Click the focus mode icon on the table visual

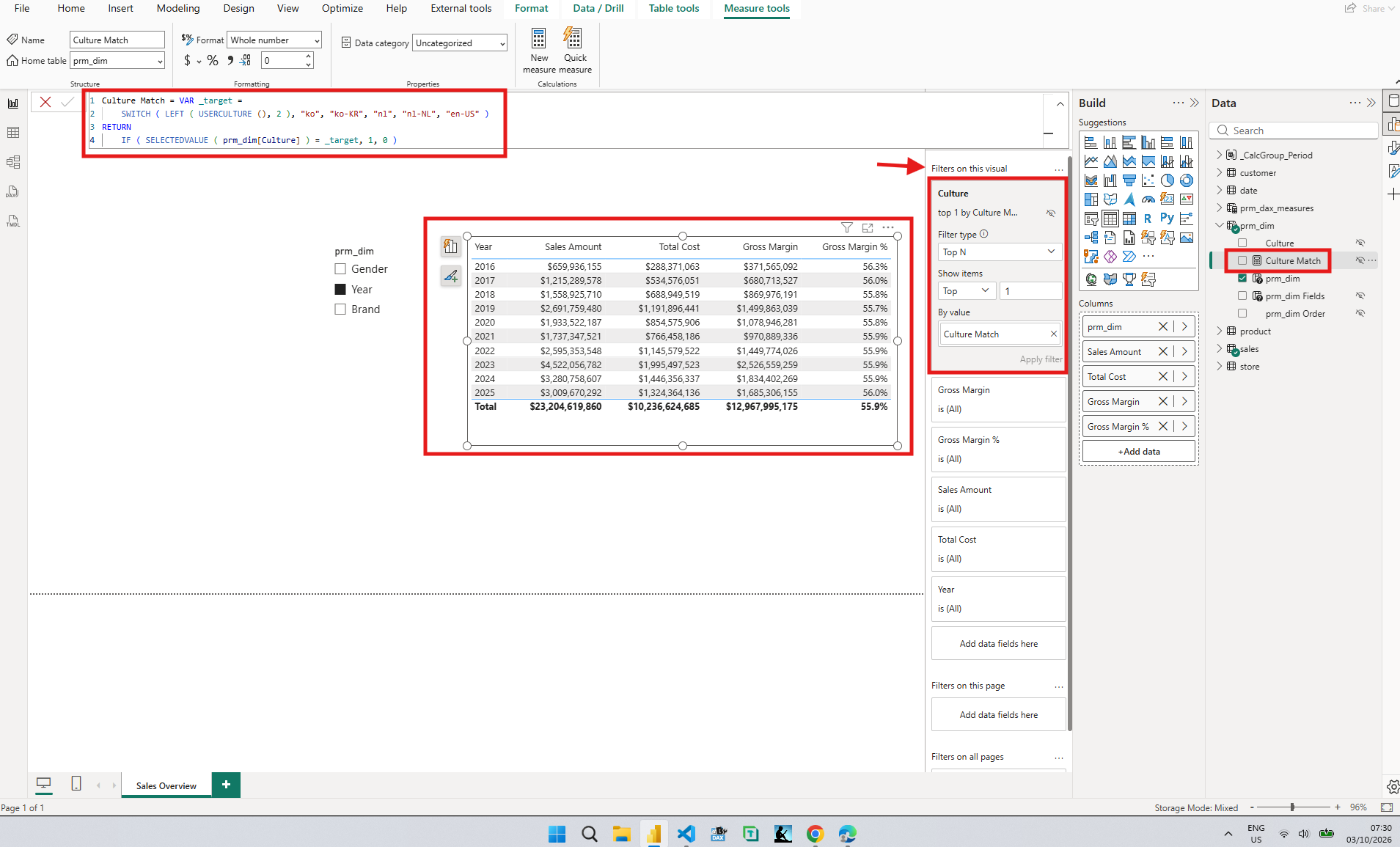(x=868, y=227)
